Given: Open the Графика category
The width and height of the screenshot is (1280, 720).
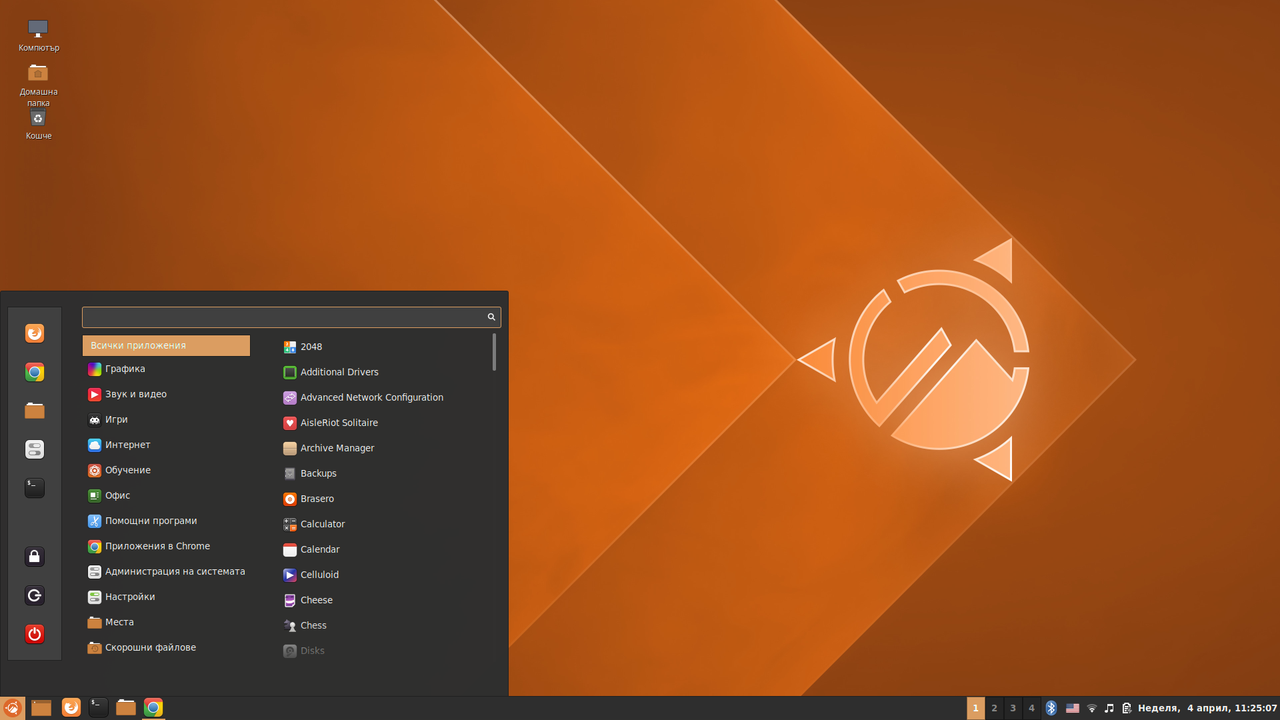Looking at the screenshot, I should [166, 369].
